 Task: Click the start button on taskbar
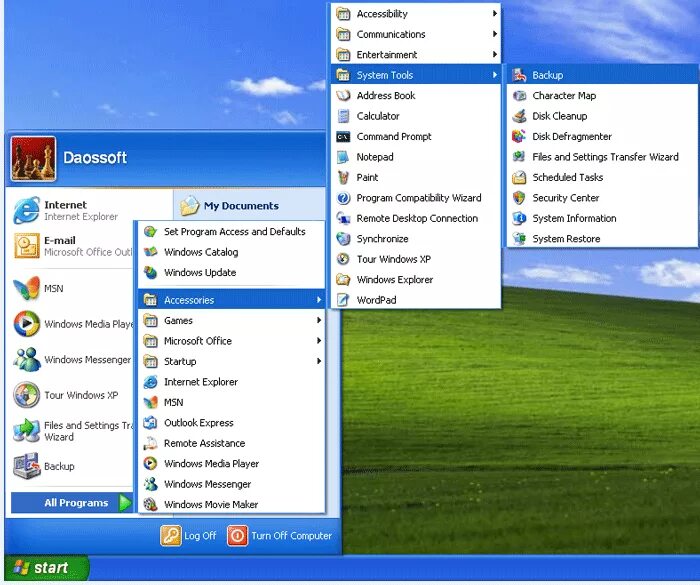[x=46, y=568]
